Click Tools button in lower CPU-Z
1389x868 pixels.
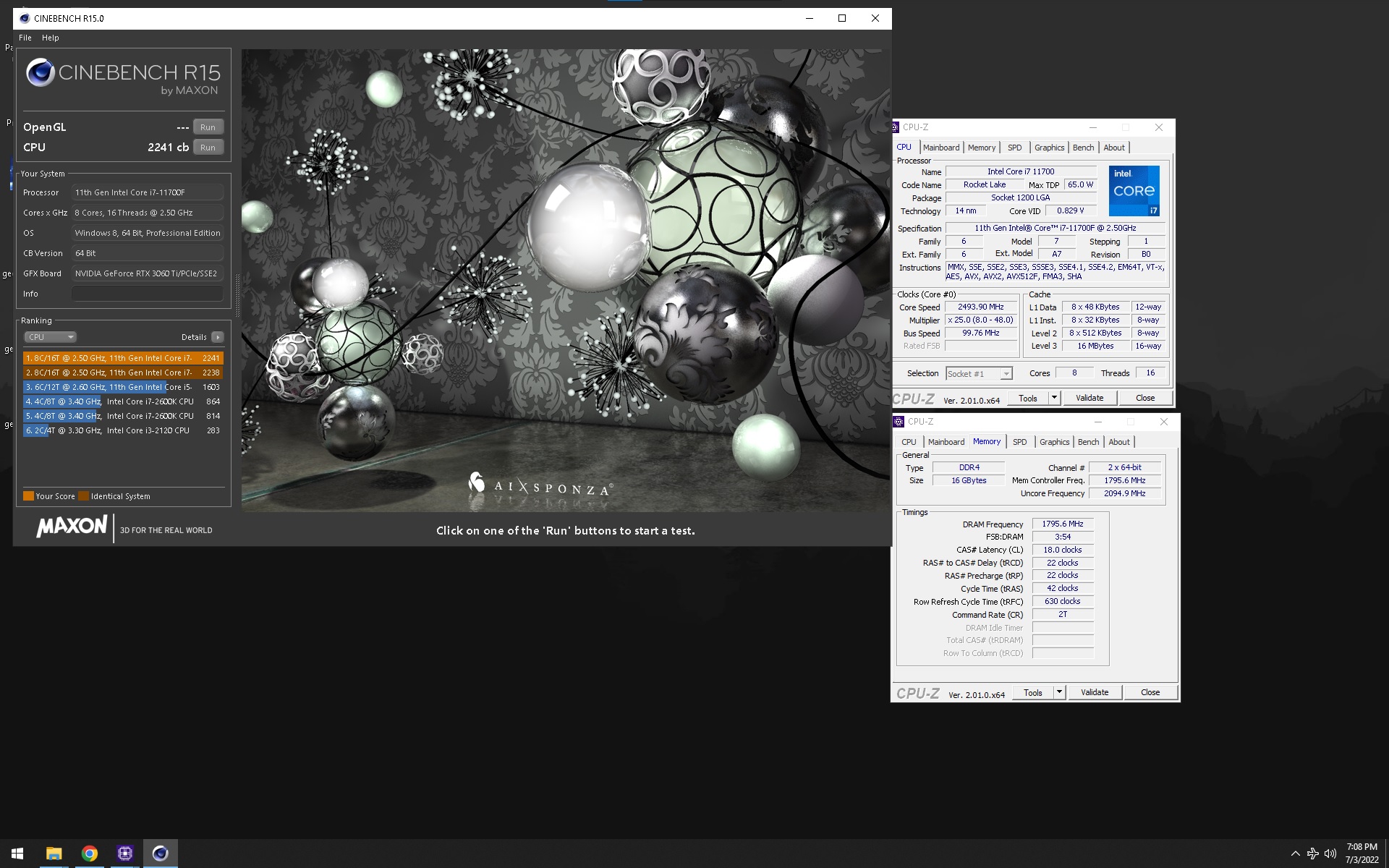click(x=1032, y=693)
